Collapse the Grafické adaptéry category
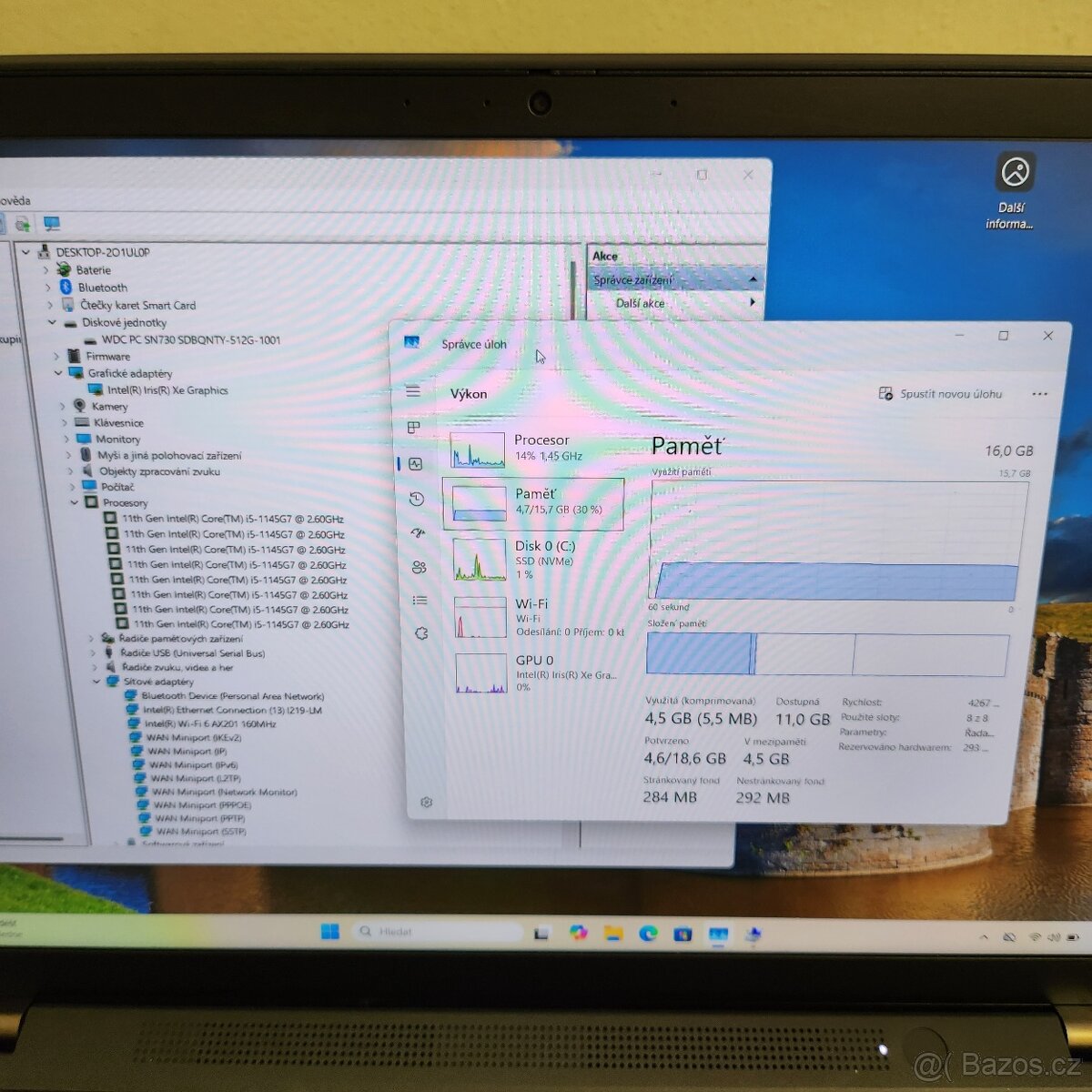 [58, 373]
